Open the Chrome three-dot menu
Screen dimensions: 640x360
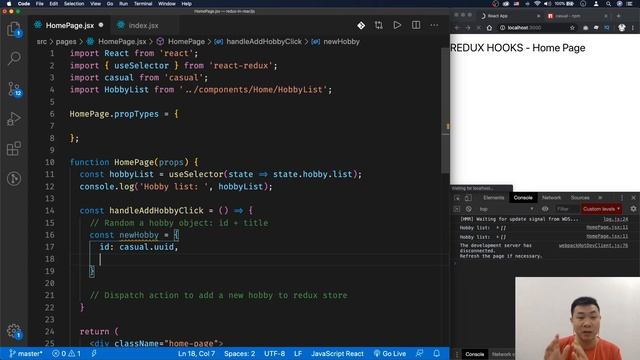click(633, 28)
